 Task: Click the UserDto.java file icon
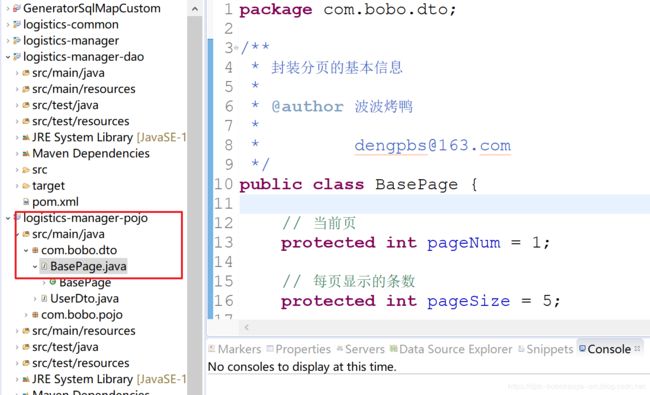pos(44,298)
